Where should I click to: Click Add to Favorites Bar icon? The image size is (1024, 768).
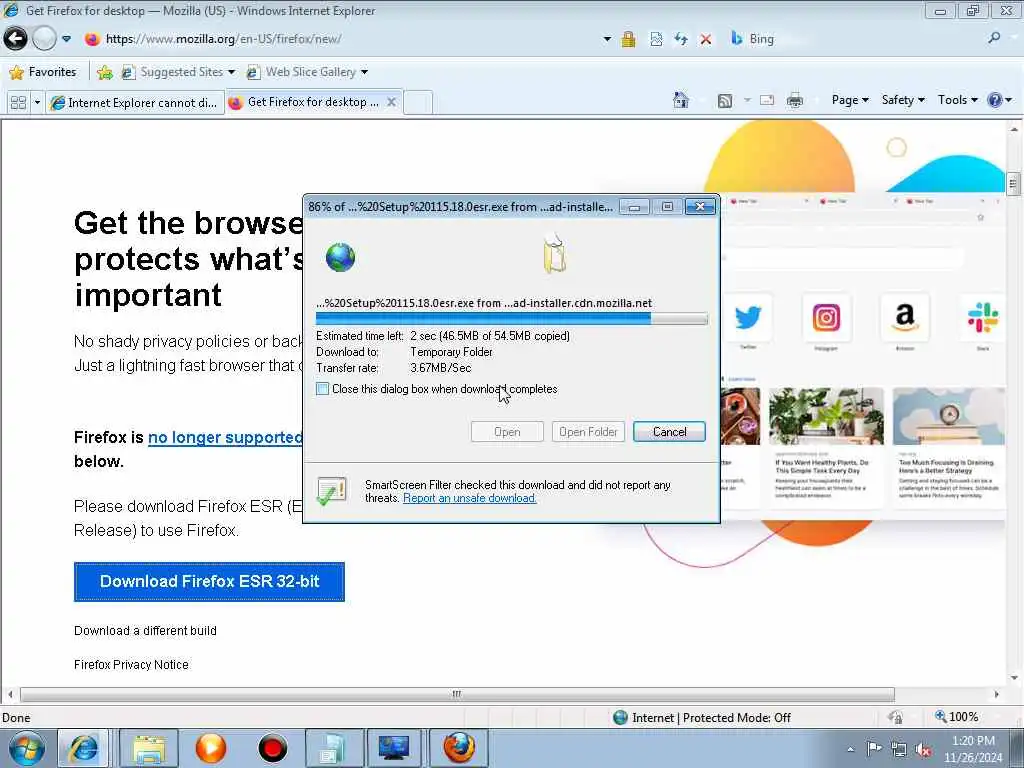[104, 72]
